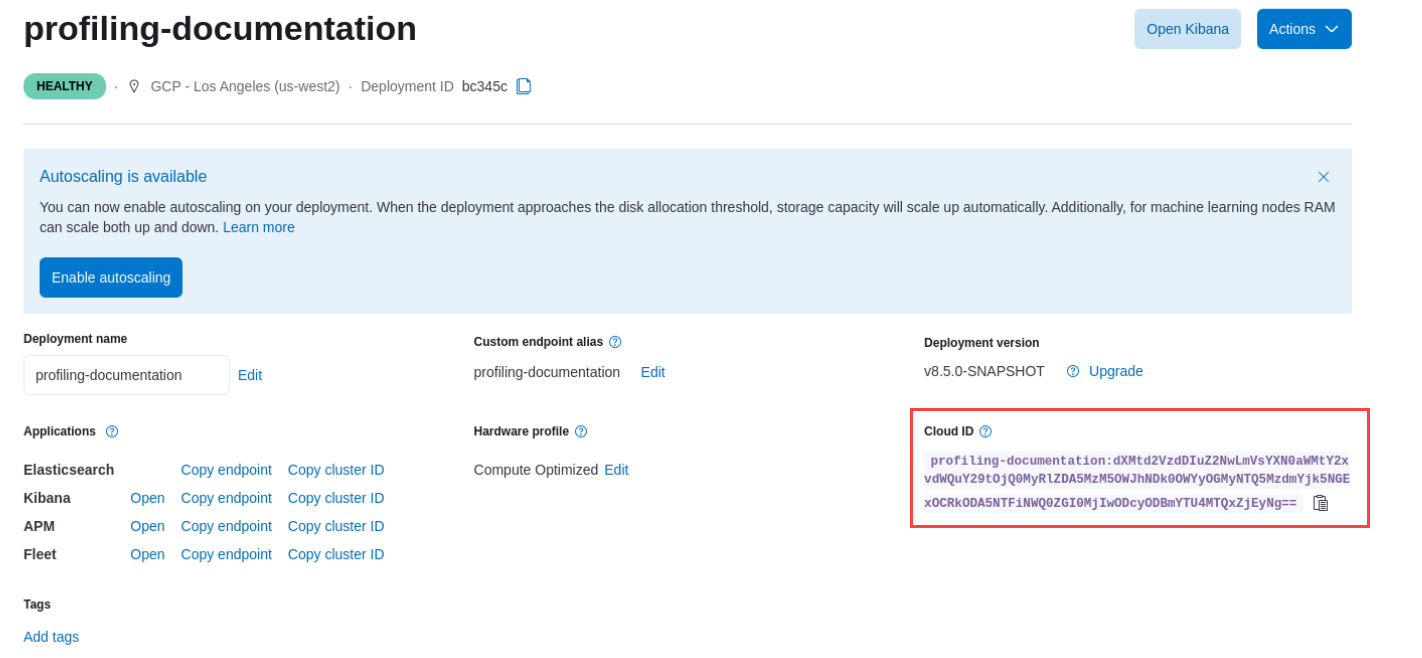Open the Fleet application
1422x658 pixels.
[147, 553]
